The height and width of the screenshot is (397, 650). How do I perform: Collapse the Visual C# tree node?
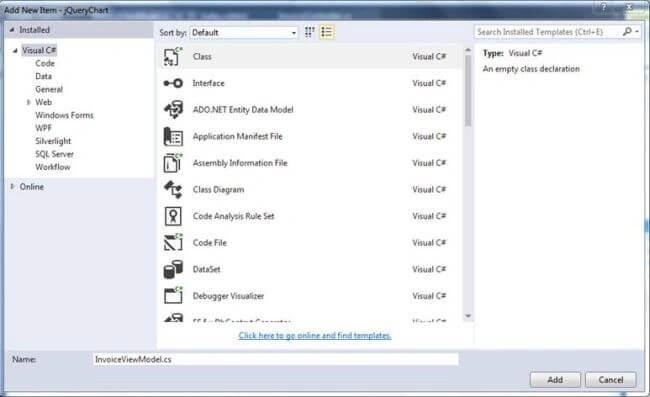pos(15,51)
